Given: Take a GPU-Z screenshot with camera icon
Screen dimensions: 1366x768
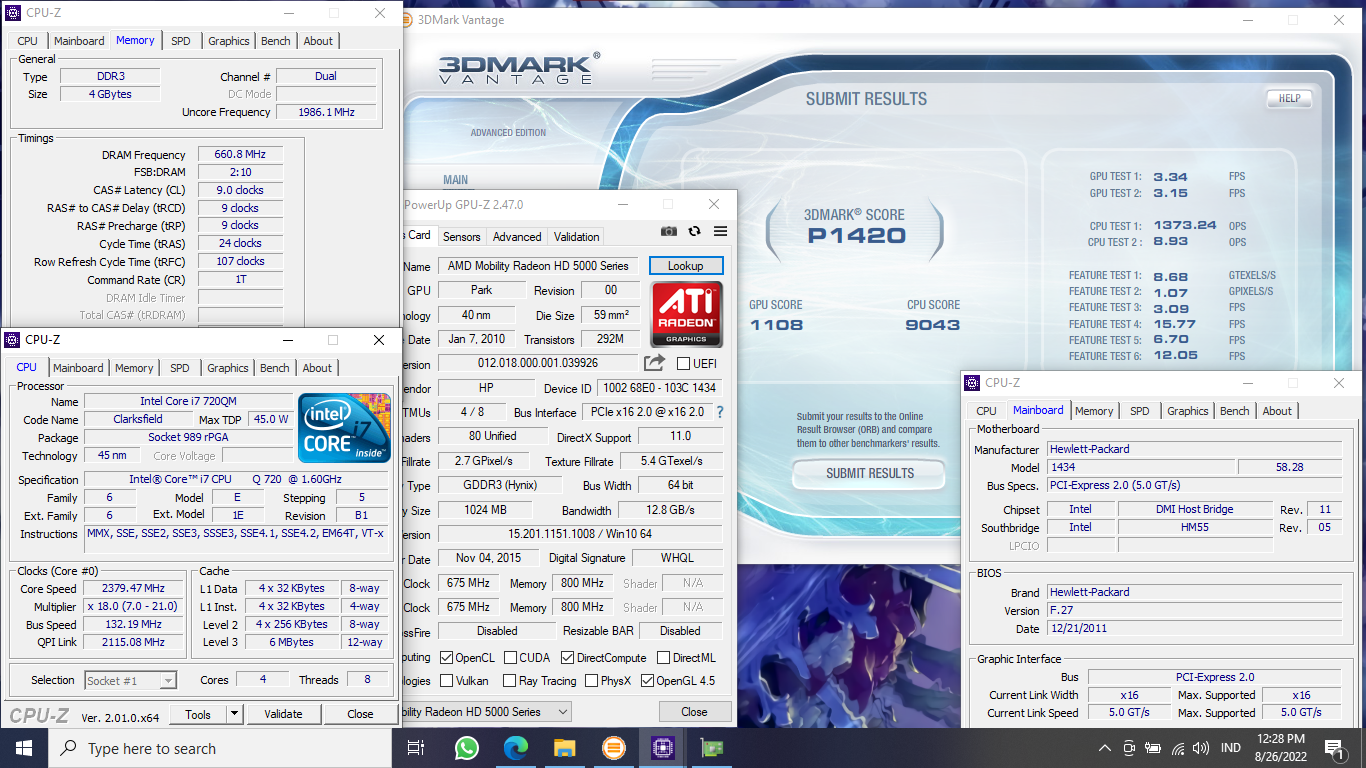Looking at the screenshot, I should point(669,231).
